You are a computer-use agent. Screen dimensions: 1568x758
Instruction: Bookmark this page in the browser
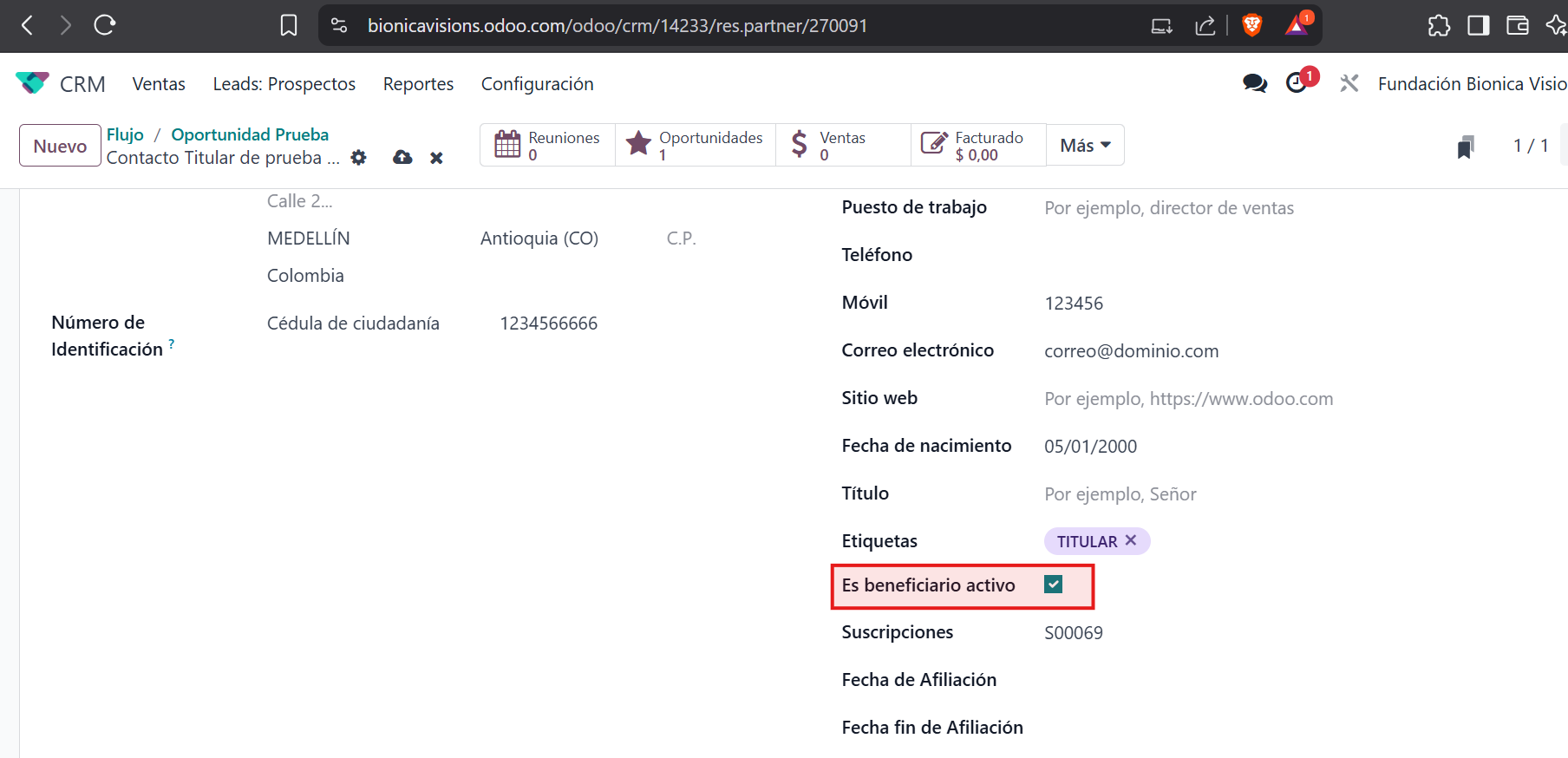289,25
